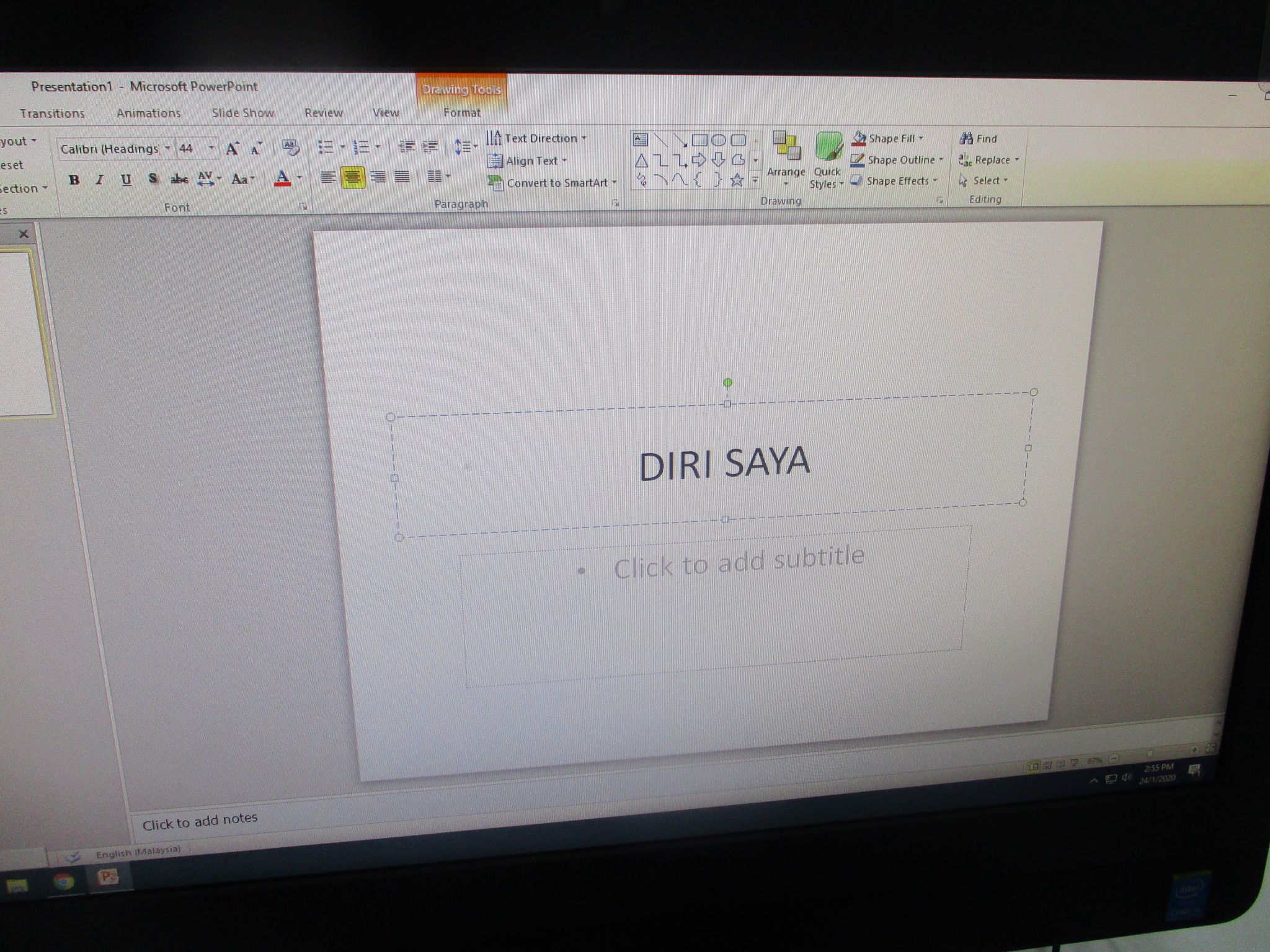Increase font size with grow icon

point(232,149)
